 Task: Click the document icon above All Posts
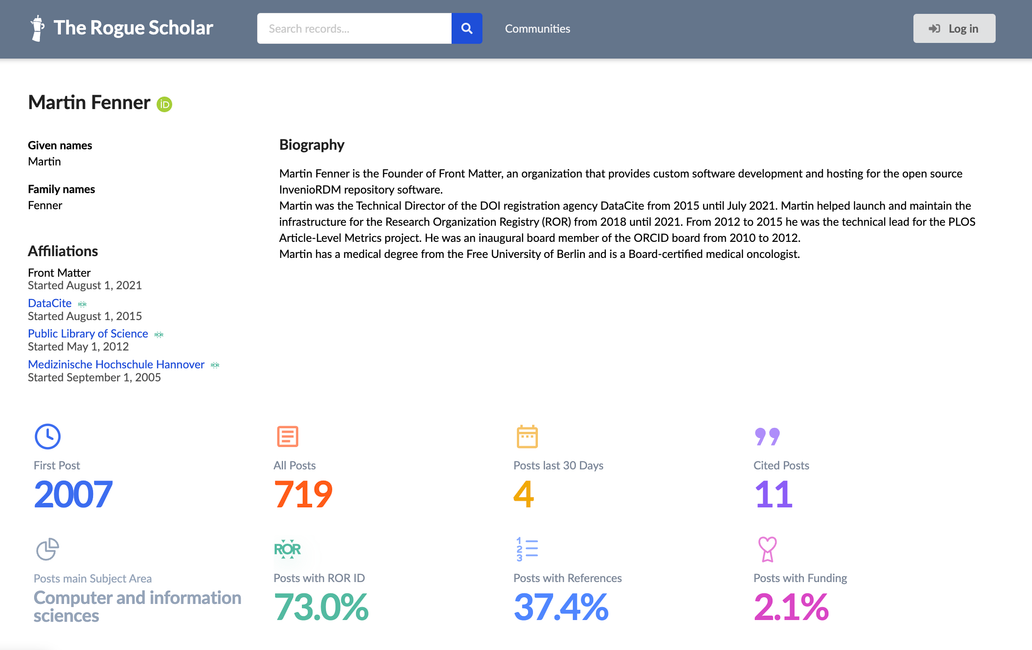coord(288,436)
